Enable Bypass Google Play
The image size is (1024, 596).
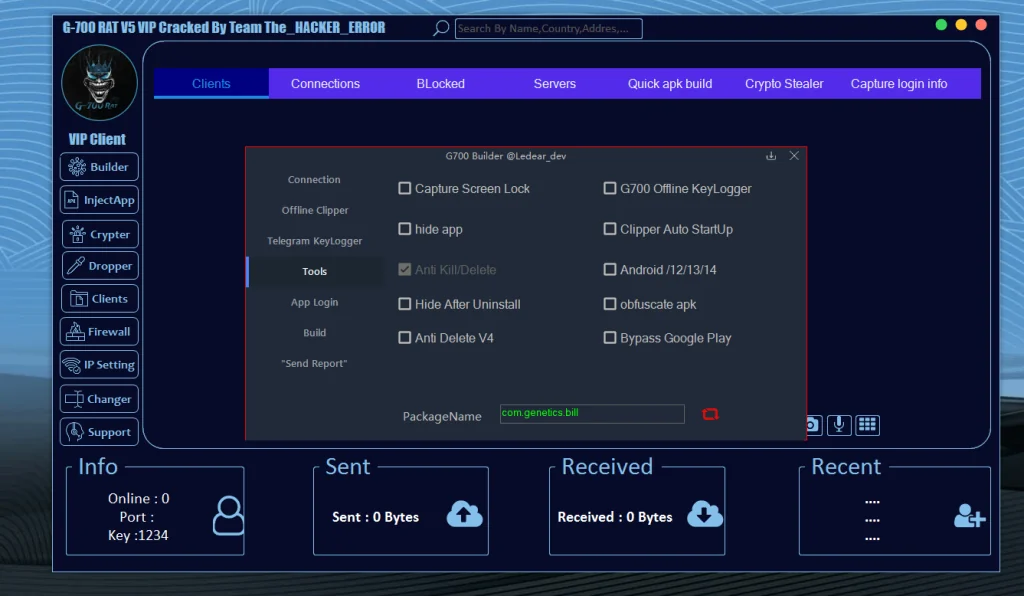click(x=610, y=338)
